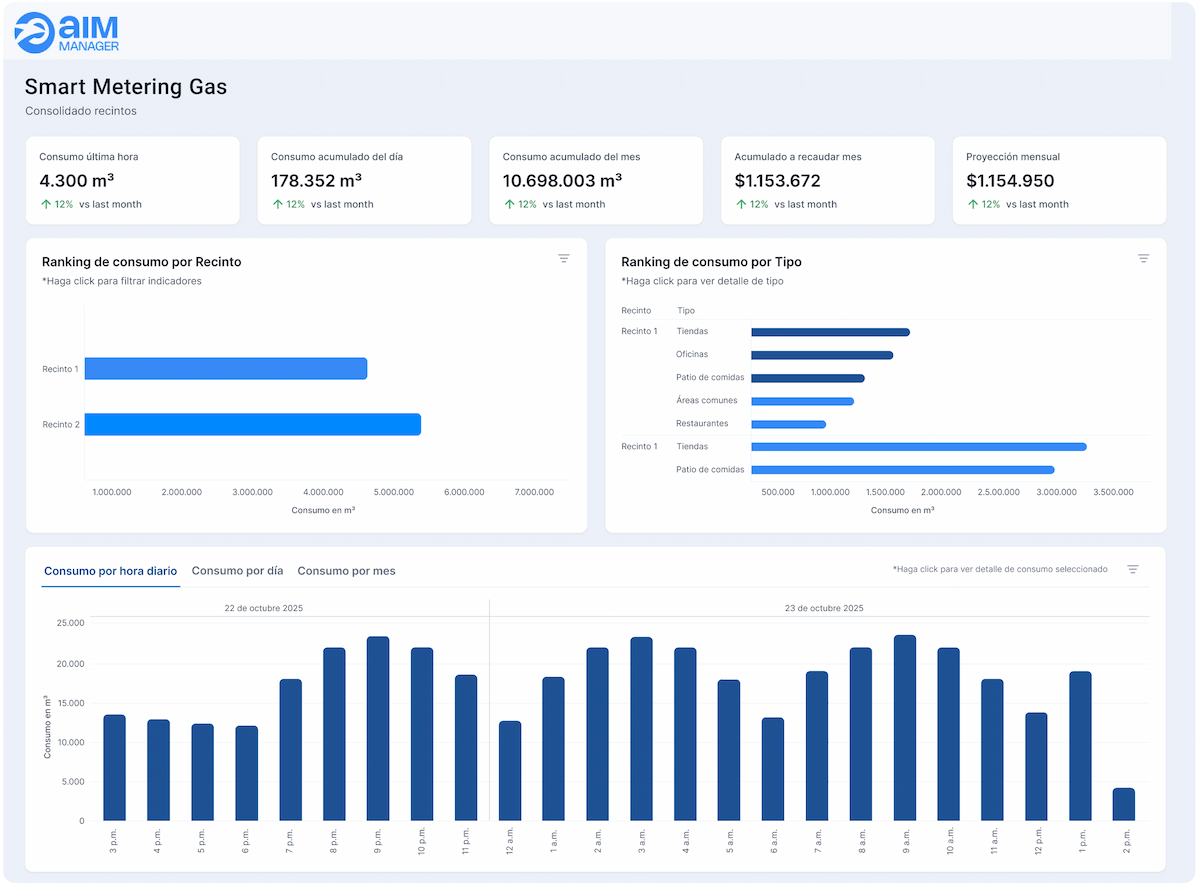1200x887 pixels.
Task: Select the Oficinas bar in Tipo ranking
Action: 821,355
